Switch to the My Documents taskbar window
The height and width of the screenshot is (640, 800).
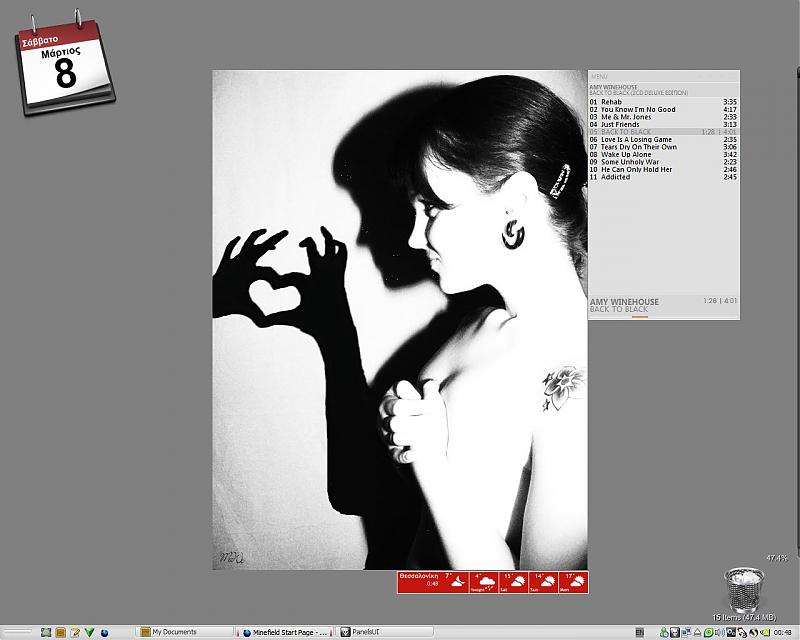tap(182, 632)
